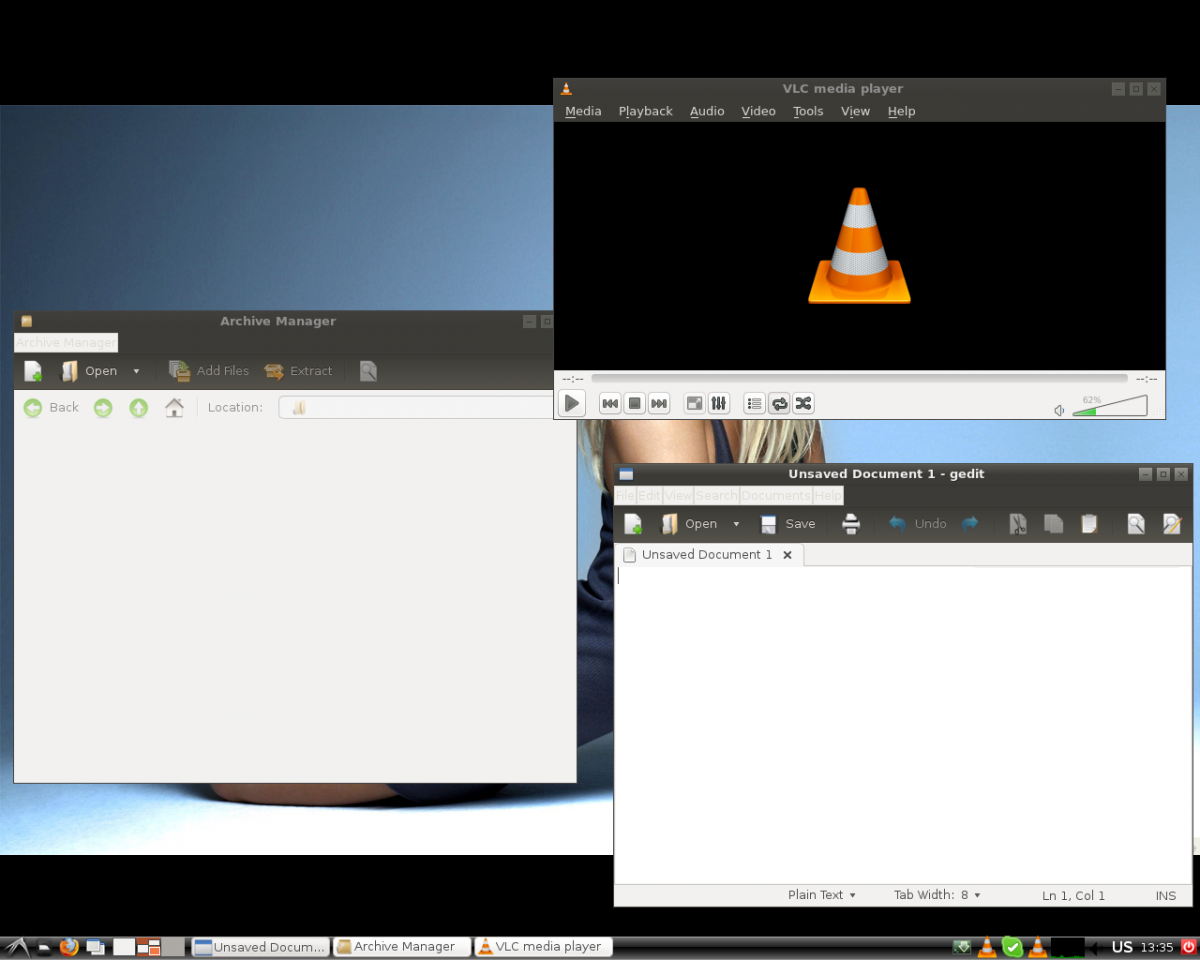Set the VLC volume slider level
The image size is (1200, 960).
pyautogui.click(x=1110, y=406)
